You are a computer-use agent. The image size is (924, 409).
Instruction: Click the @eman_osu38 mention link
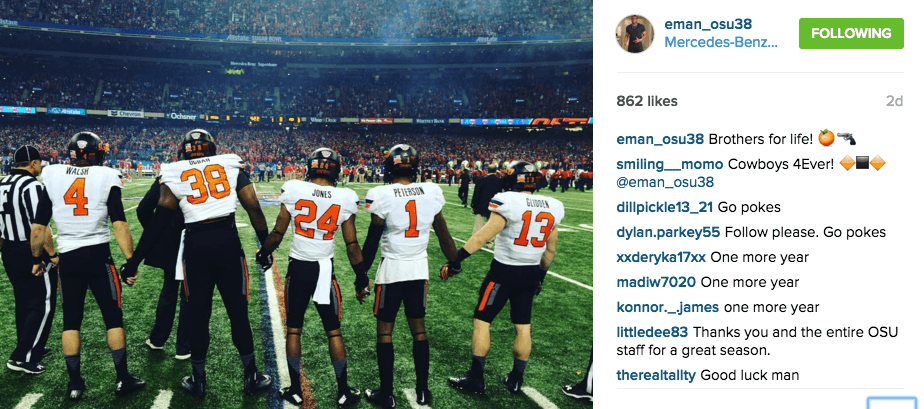tap(665, 182)
